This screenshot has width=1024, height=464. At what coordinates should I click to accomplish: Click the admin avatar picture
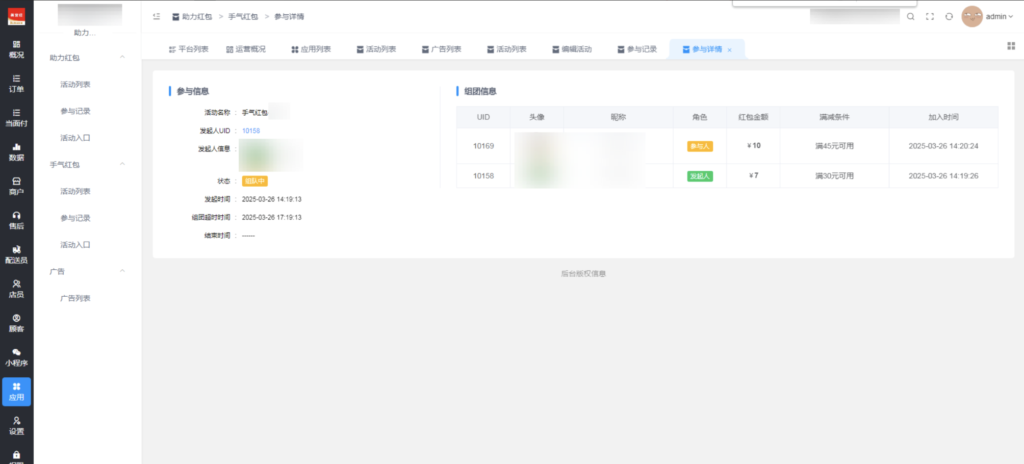pos(972,16)
